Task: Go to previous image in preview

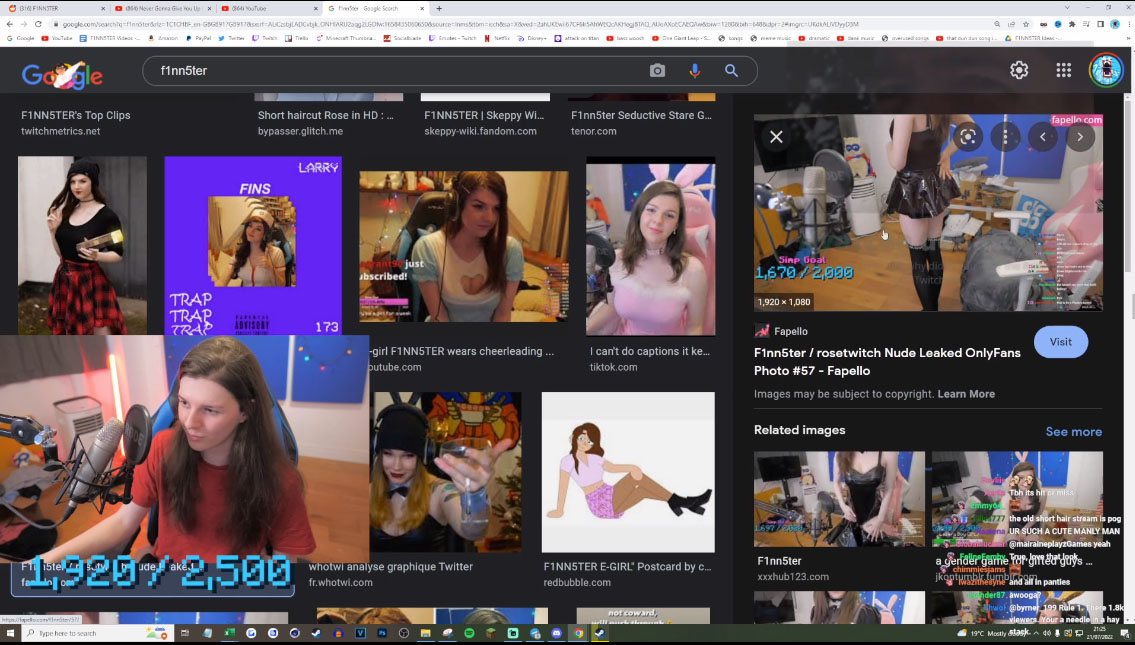Action: pos(1042,137)
